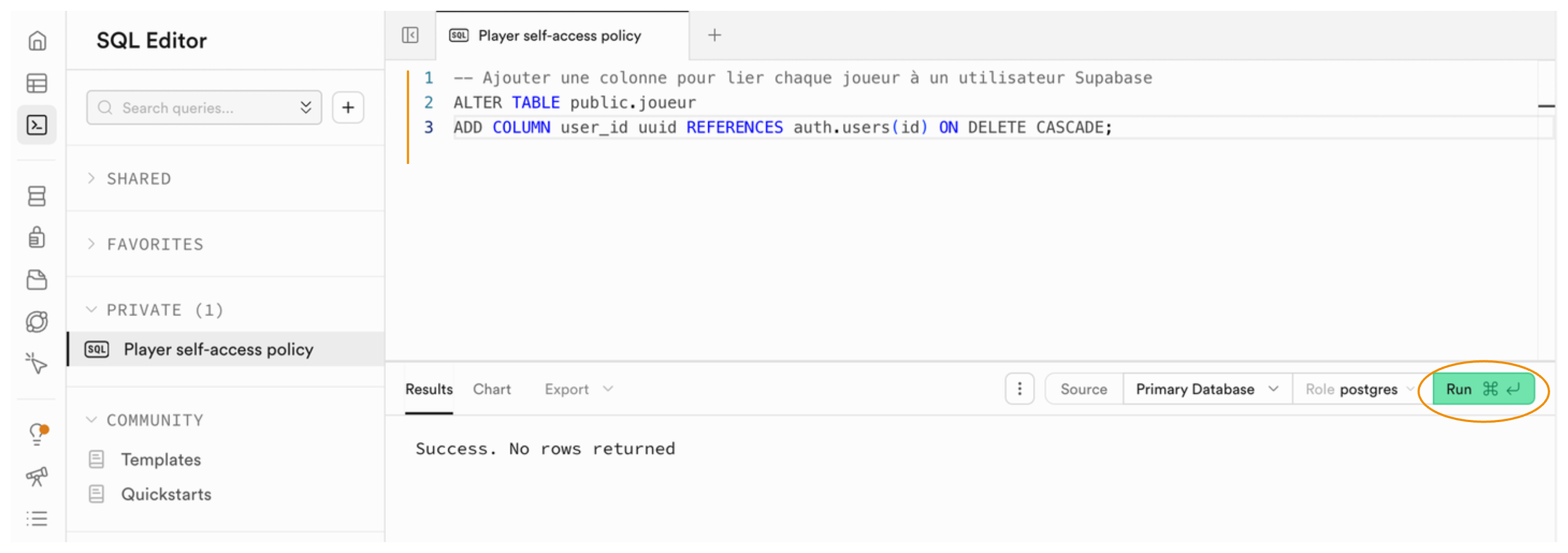Open the Table Editor icon
This screenshot has height=553, width=1568.
[37, 83]
